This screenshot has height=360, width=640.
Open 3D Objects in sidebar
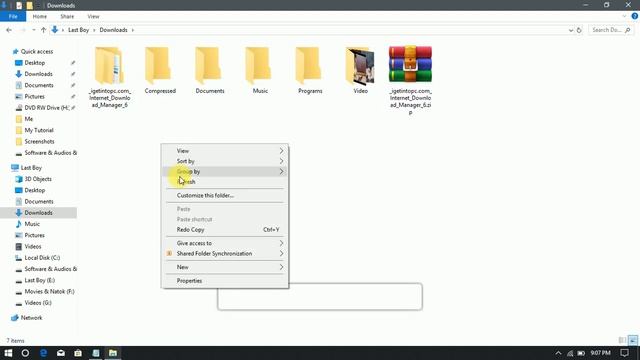[38, 179]
